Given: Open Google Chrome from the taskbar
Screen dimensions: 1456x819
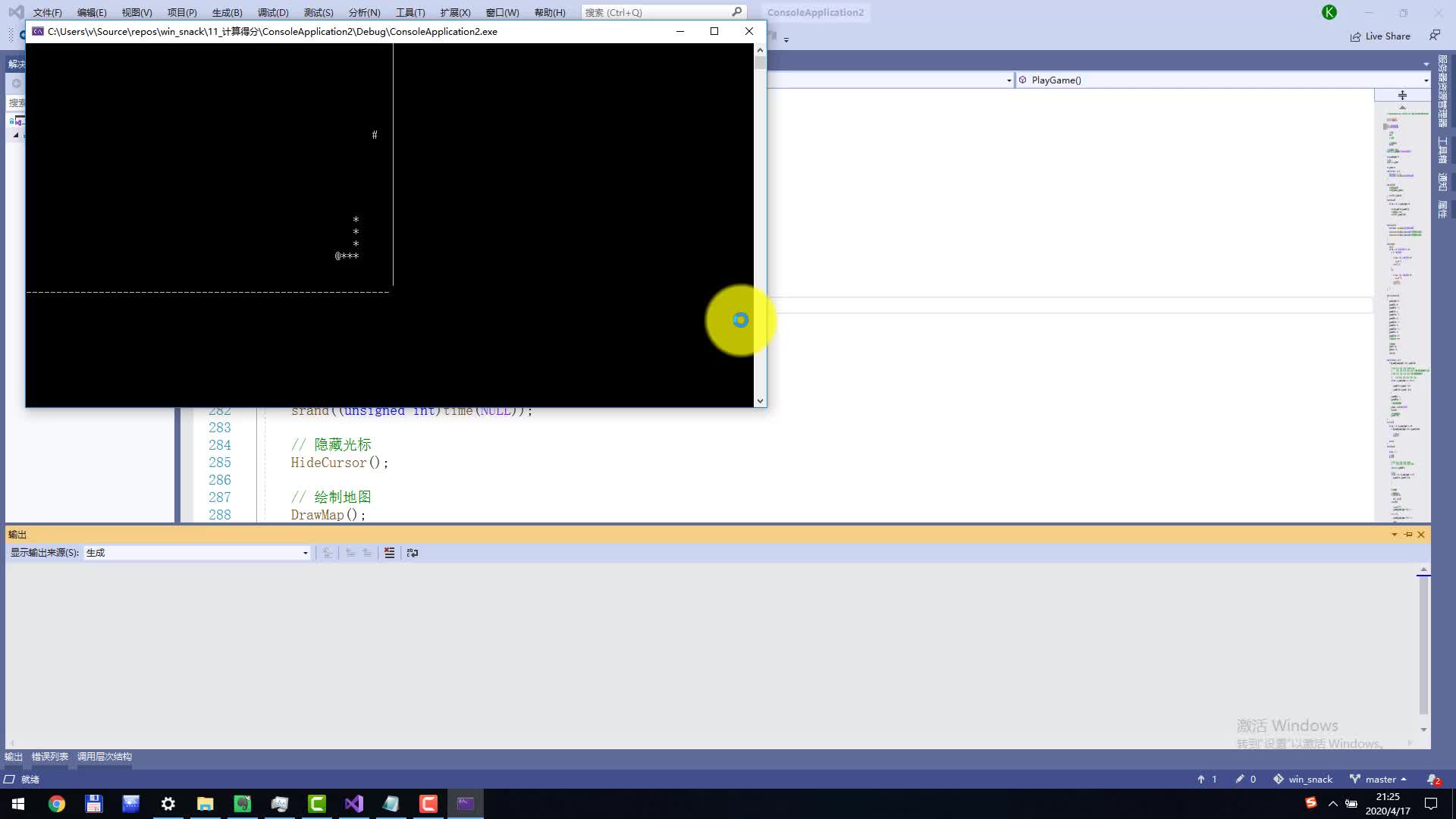Looking at the screenshot, I should click(x=56, y=804).
